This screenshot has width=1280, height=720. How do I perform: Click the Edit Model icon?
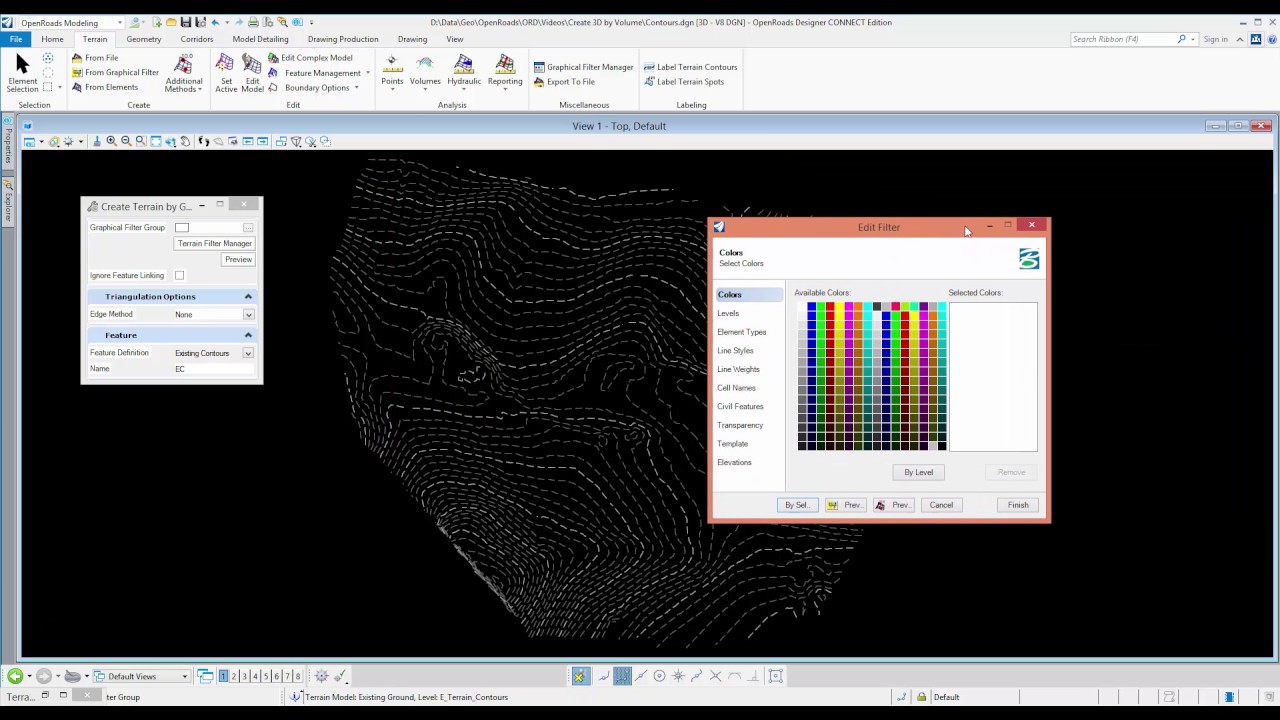click(x=252, y=73)
